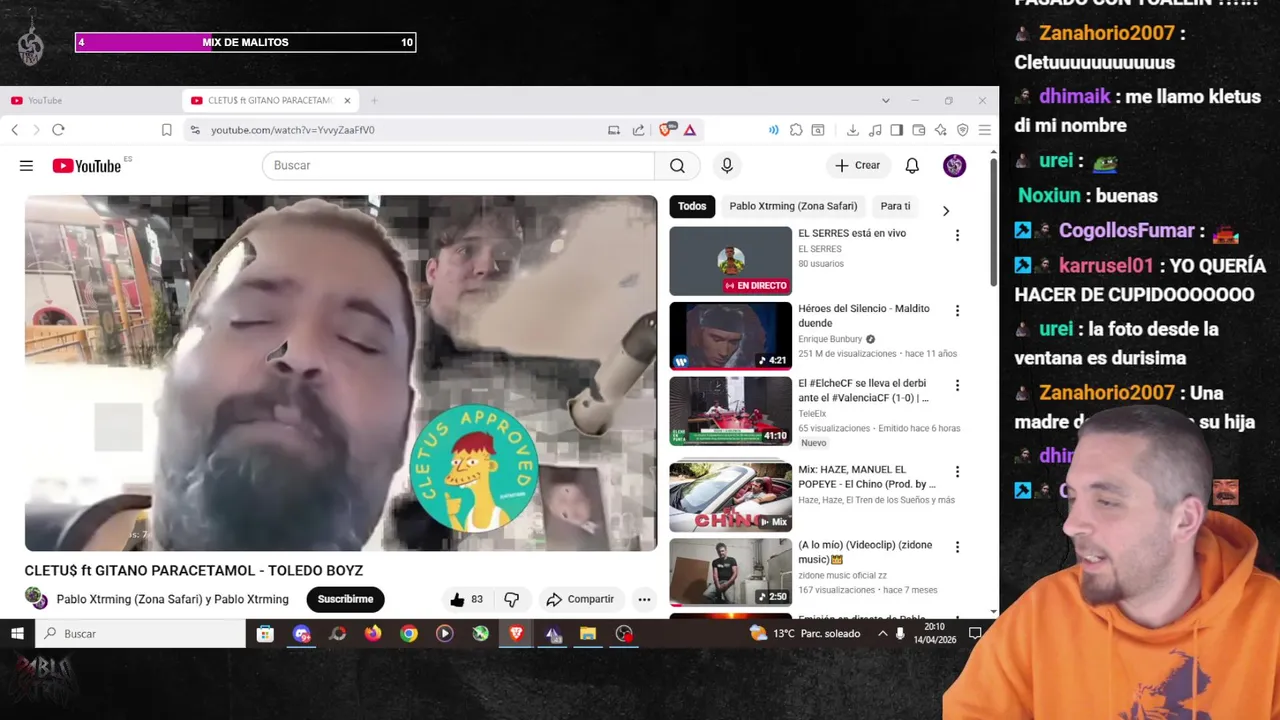The image size is (1280, 720).
Task: Bookmark this page in the address bar
Action: (167, 130)
